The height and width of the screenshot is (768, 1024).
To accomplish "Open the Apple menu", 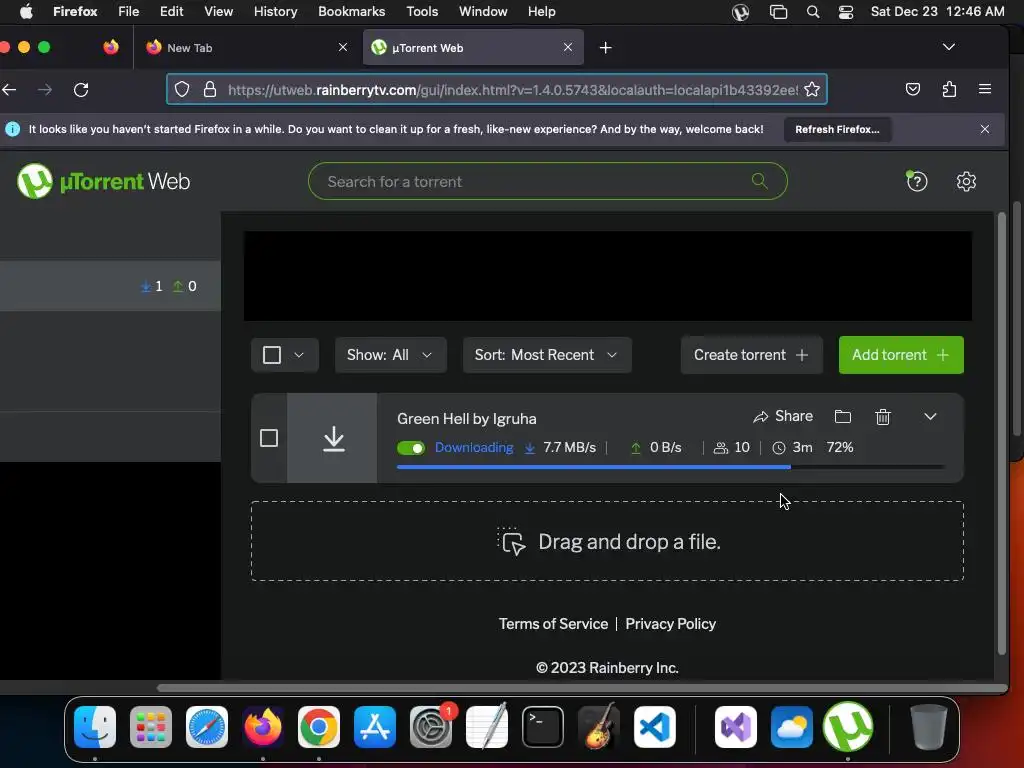I will click(26, 12).
